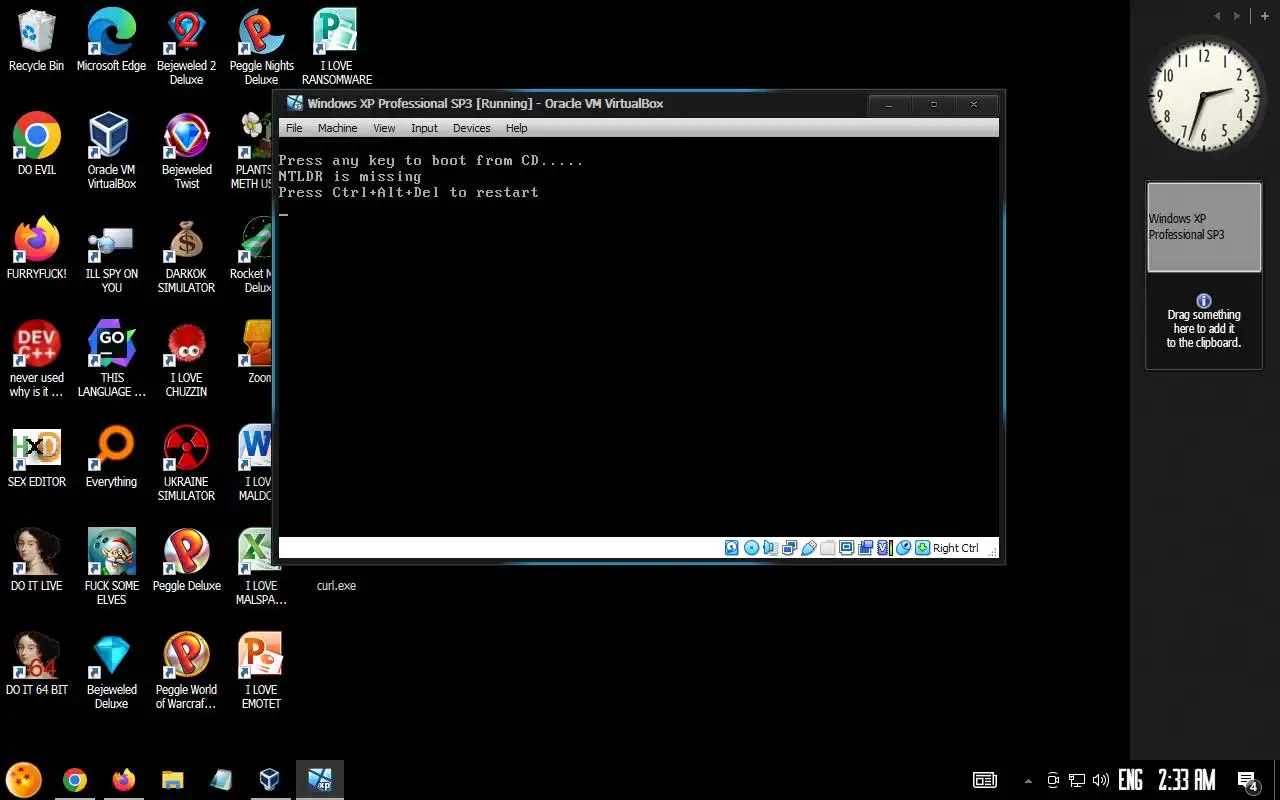
Task: Click the audio indicator in VM status bar
Action: pos(770,548)
